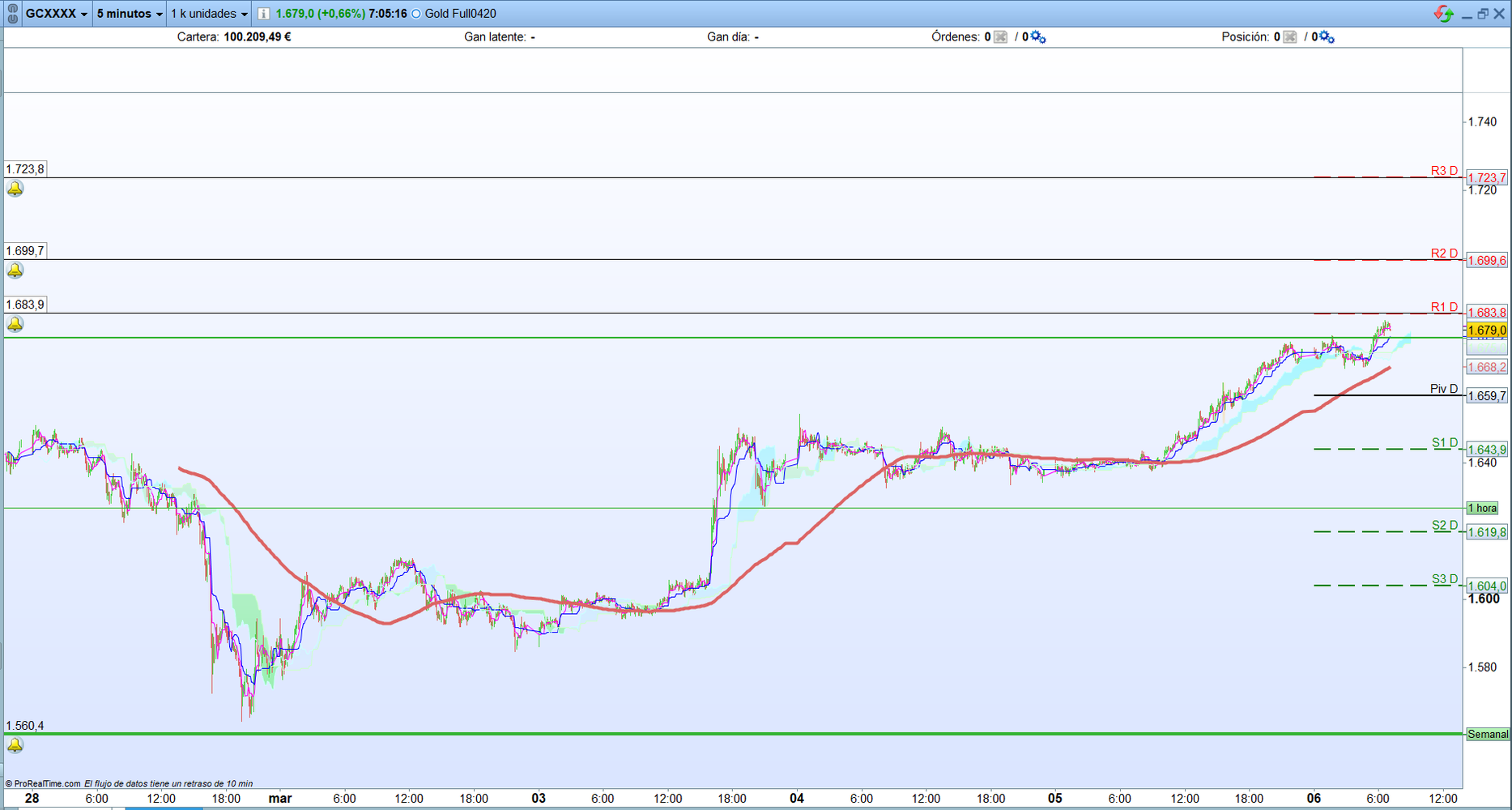Restore the chart window size

1483,14
